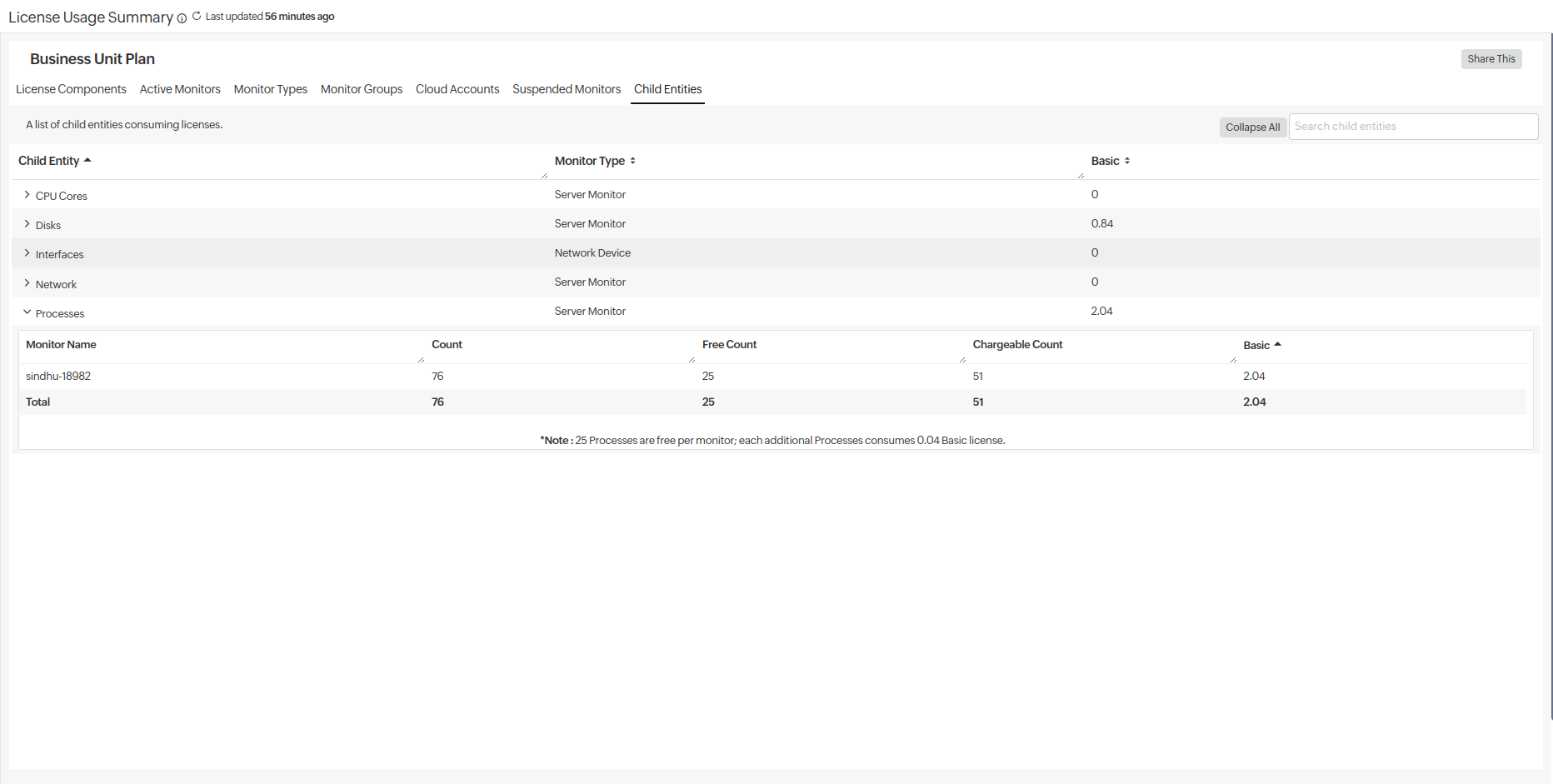The image size is (1553, 784).
Task: Switch to the License Components tab
Action: click(71, 89)
